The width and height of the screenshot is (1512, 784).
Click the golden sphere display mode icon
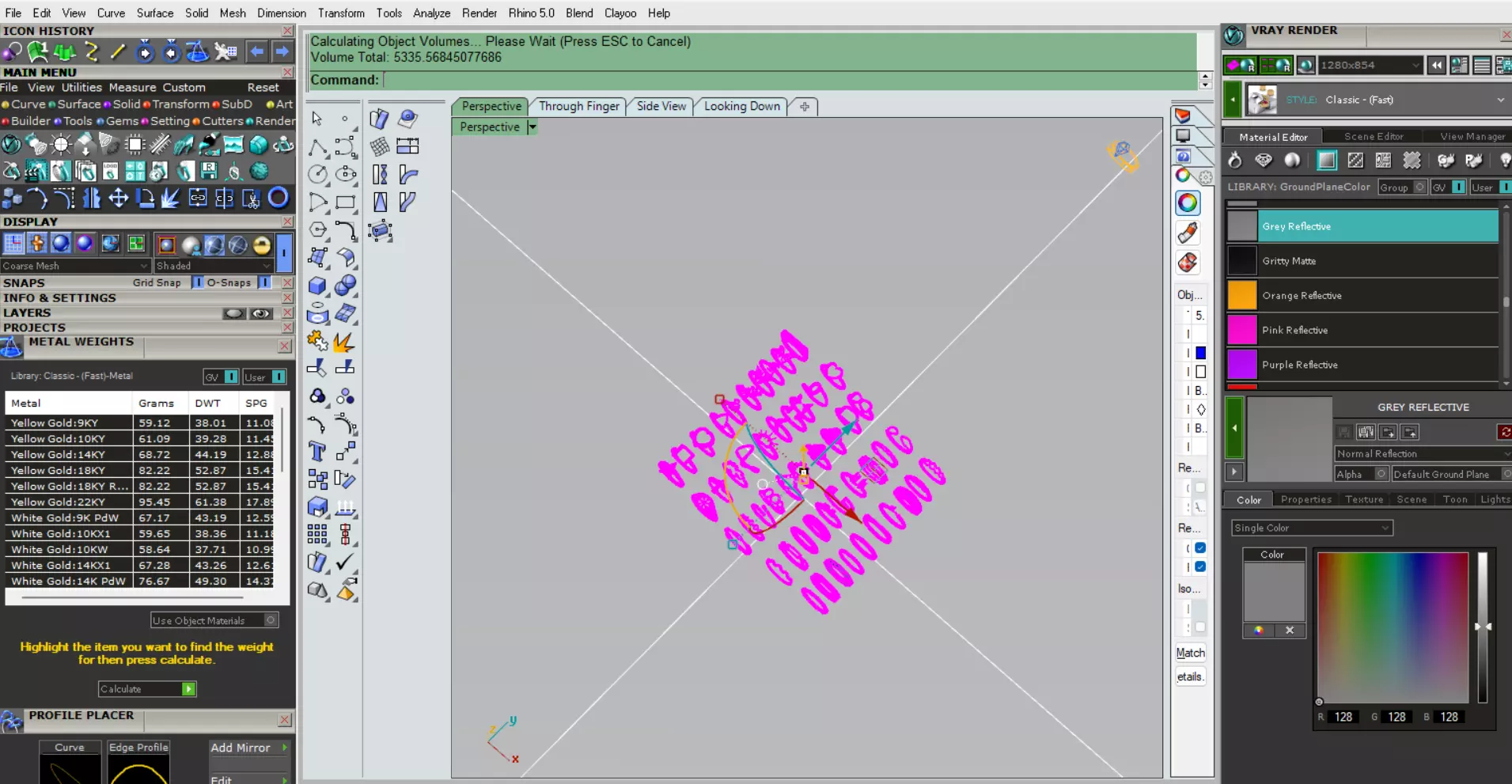click(x=262, y=245)
